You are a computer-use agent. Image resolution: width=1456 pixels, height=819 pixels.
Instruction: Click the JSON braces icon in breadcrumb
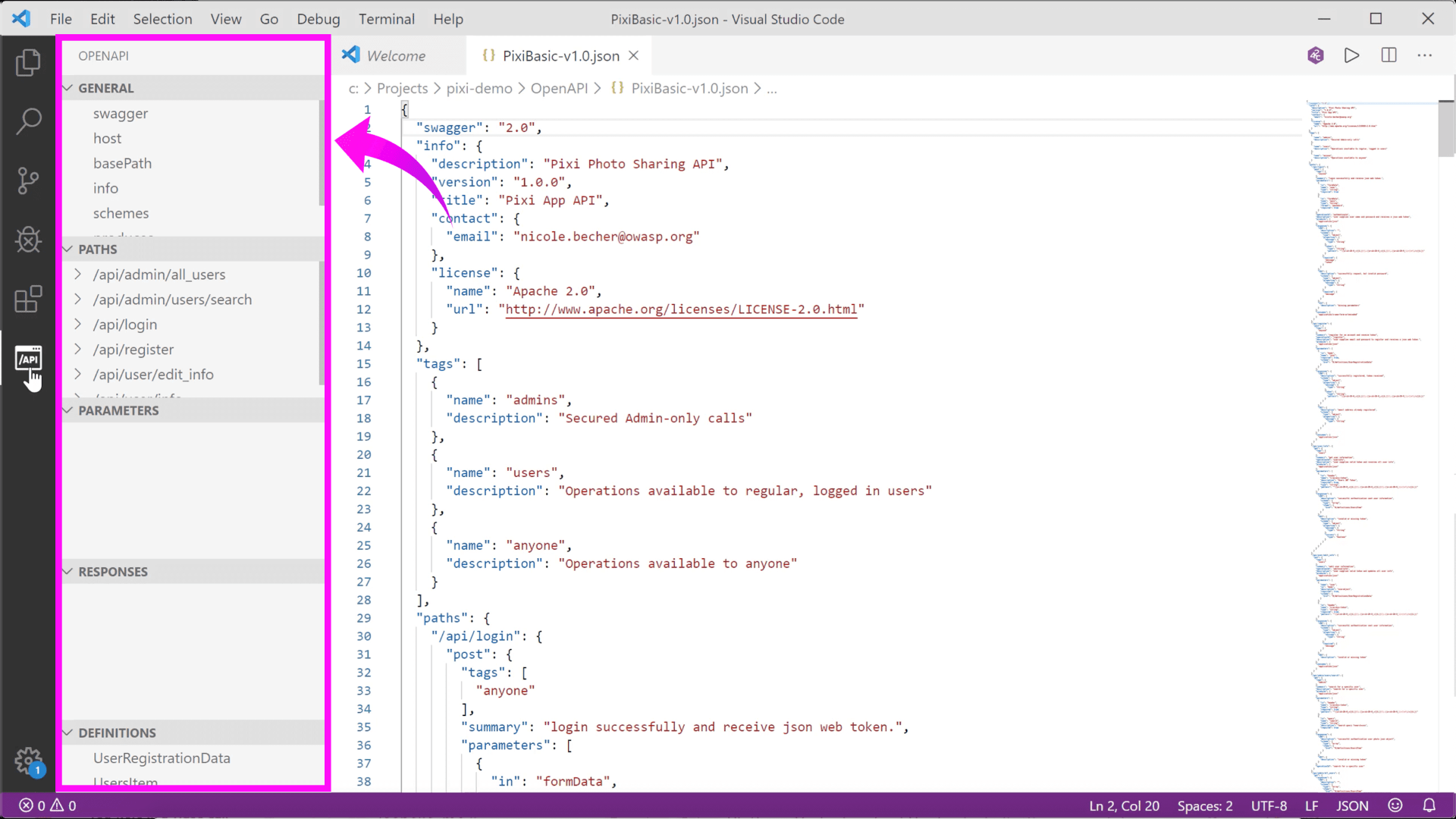[617, 88]
